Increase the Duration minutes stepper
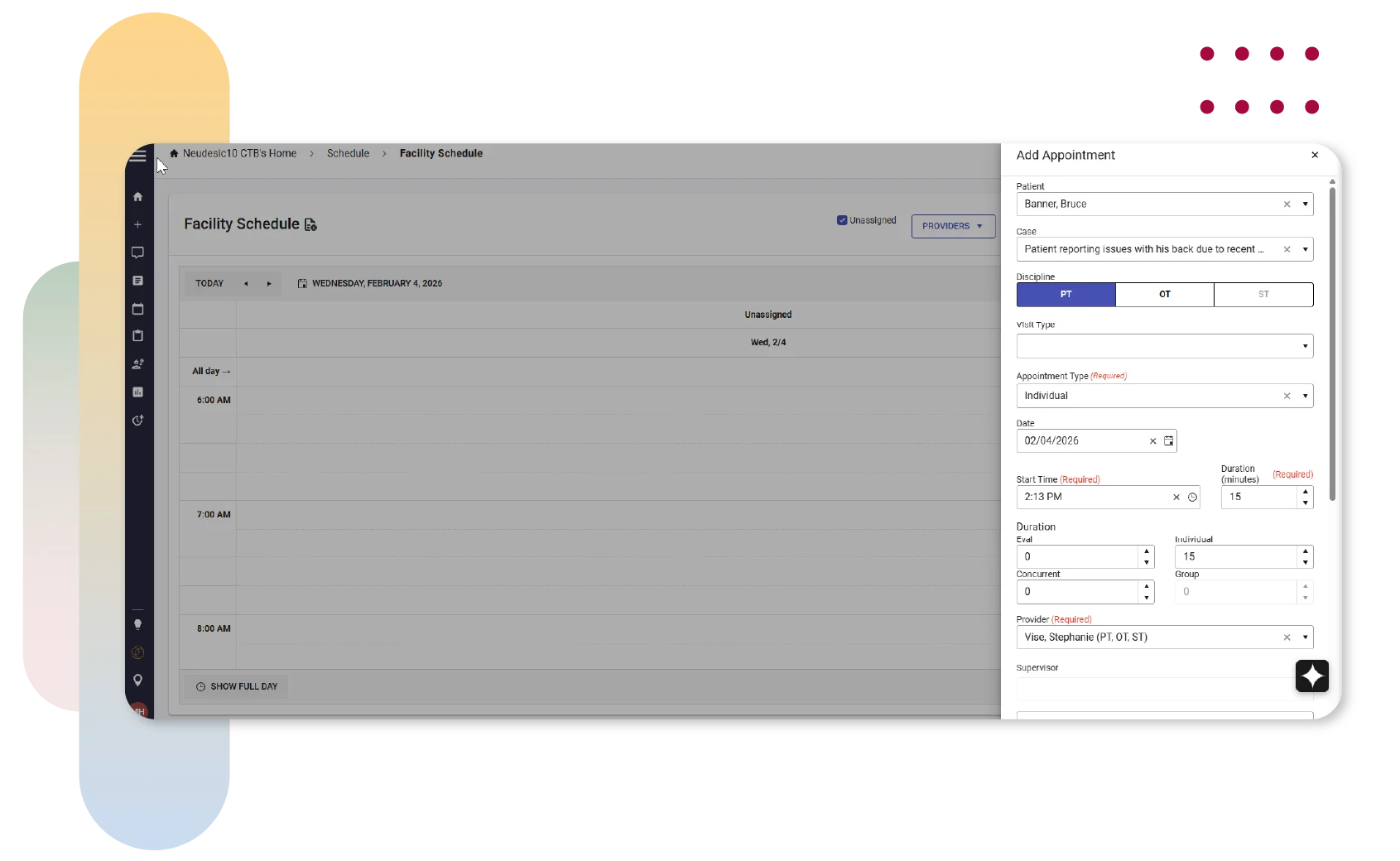 1305,492
